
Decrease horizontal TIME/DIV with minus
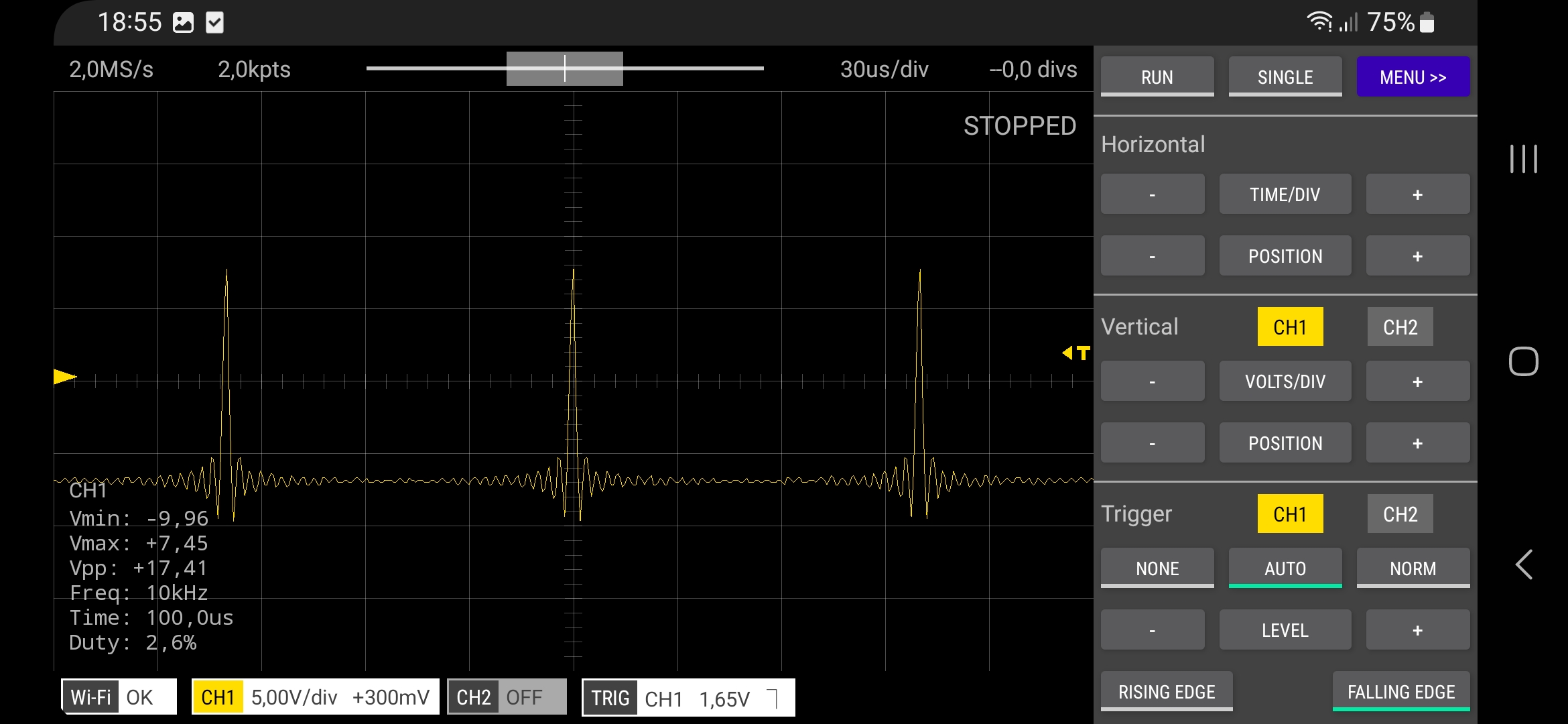point(1153,194)
